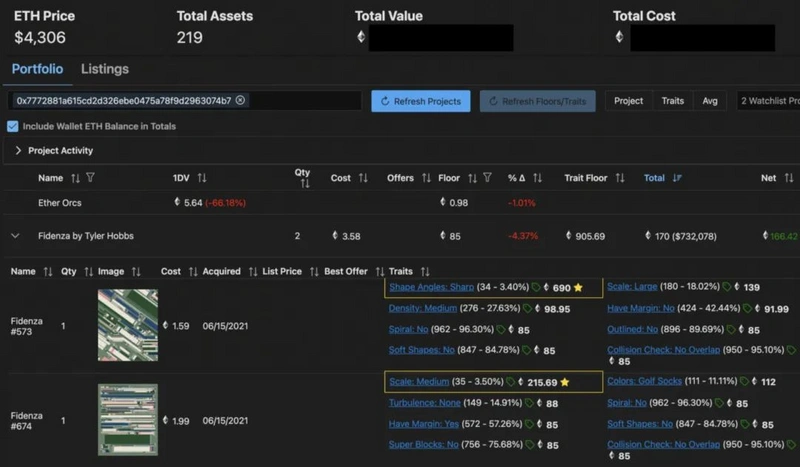
Task: Click the Refresh Projects button
Action: pos(421,101)
